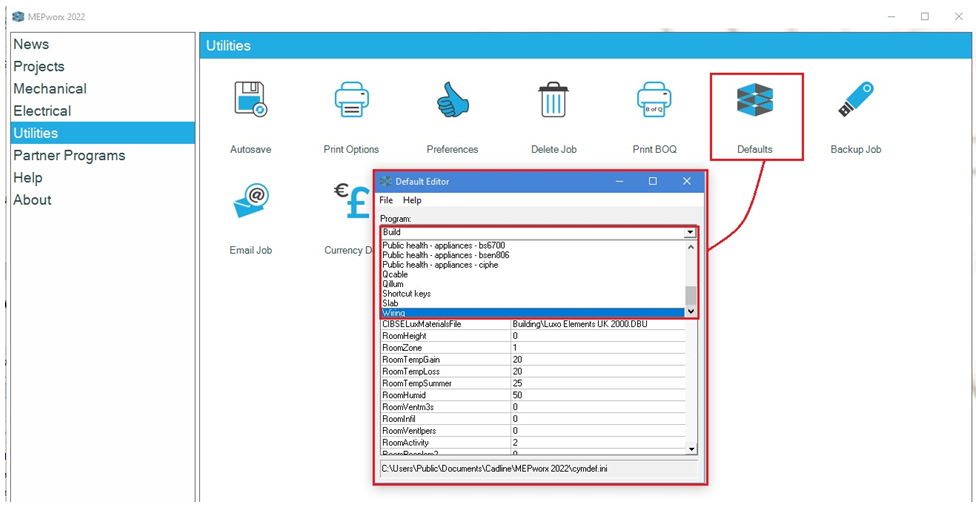Close the Default Editor window
Viewport: 979px width, 507px height.
tap(687, 181)
